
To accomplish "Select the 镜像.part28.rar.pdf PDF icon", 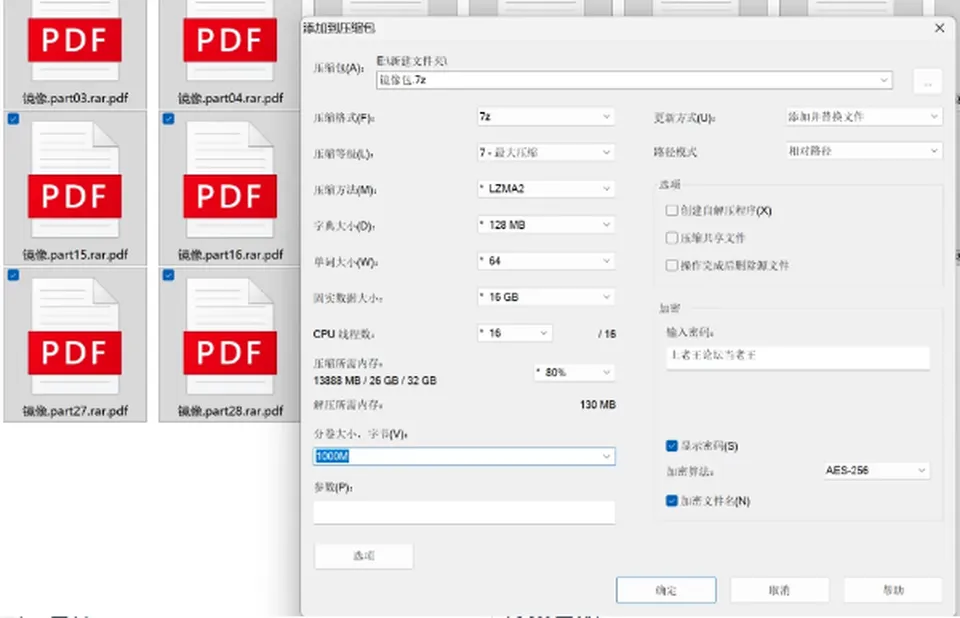I will (230, 336).
